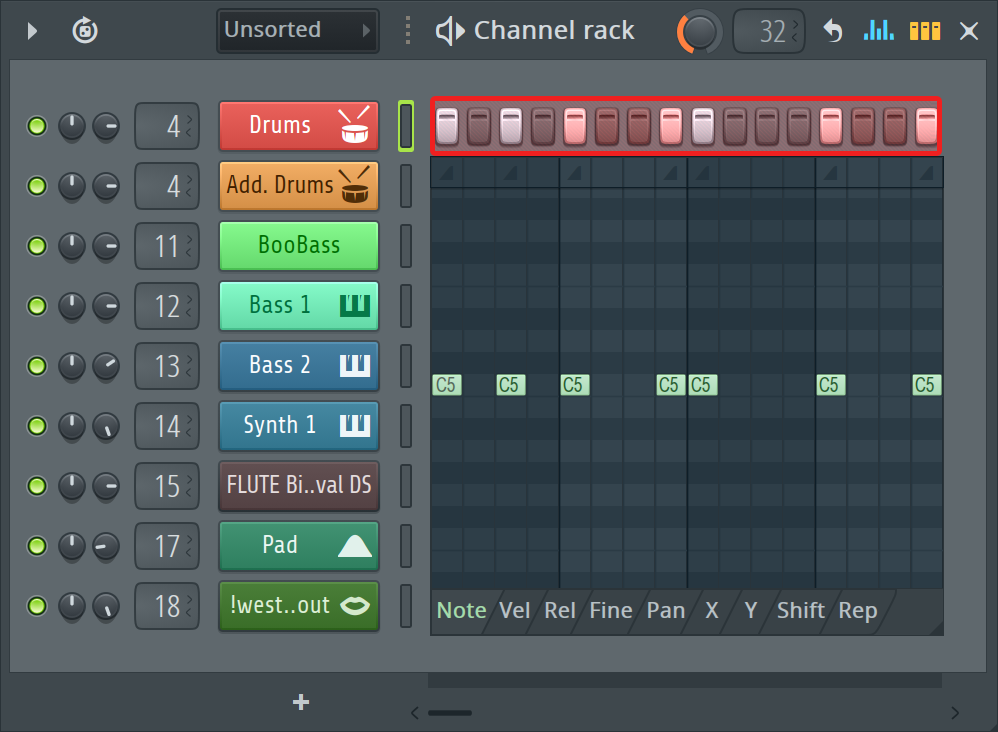This screenshot has width=998, height=732.
Task: Click the Pad channel panning knob
Action: [71, 545]
